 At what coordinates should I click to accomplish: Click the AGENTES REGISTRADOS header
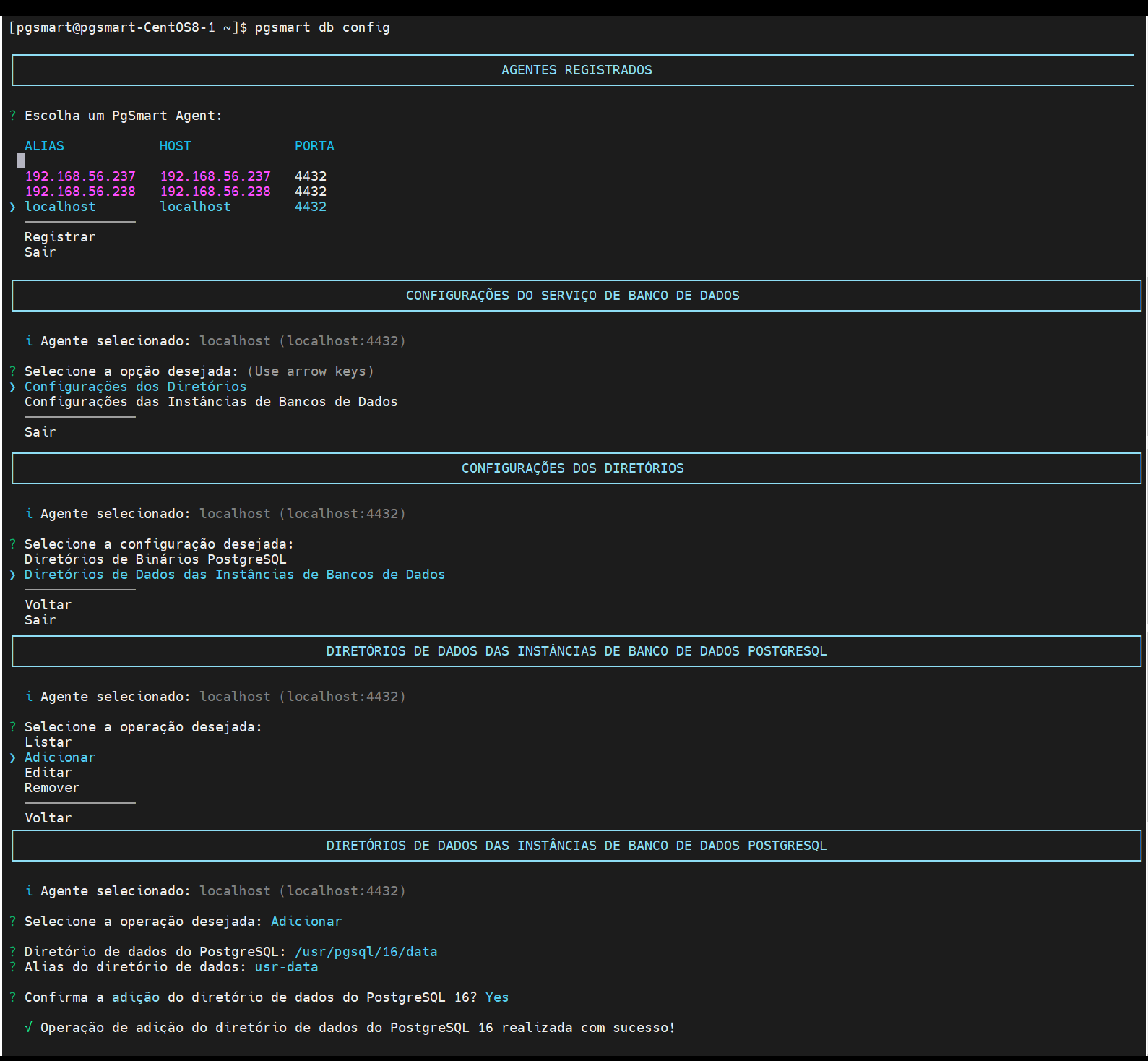coord(577,70)
